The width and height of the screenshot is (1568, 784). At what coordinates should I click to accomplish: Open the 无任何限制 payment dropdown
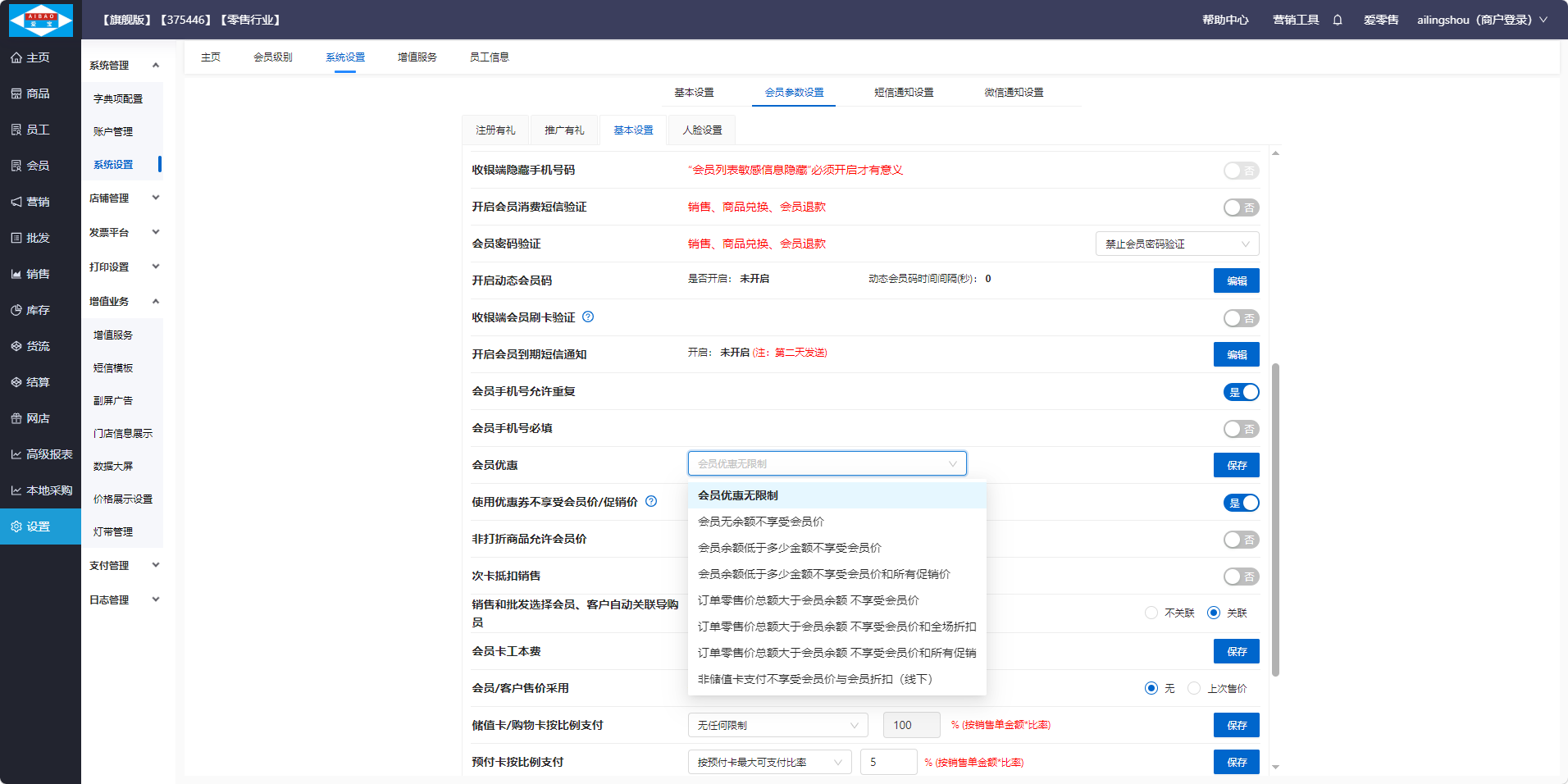pos(777,725)
